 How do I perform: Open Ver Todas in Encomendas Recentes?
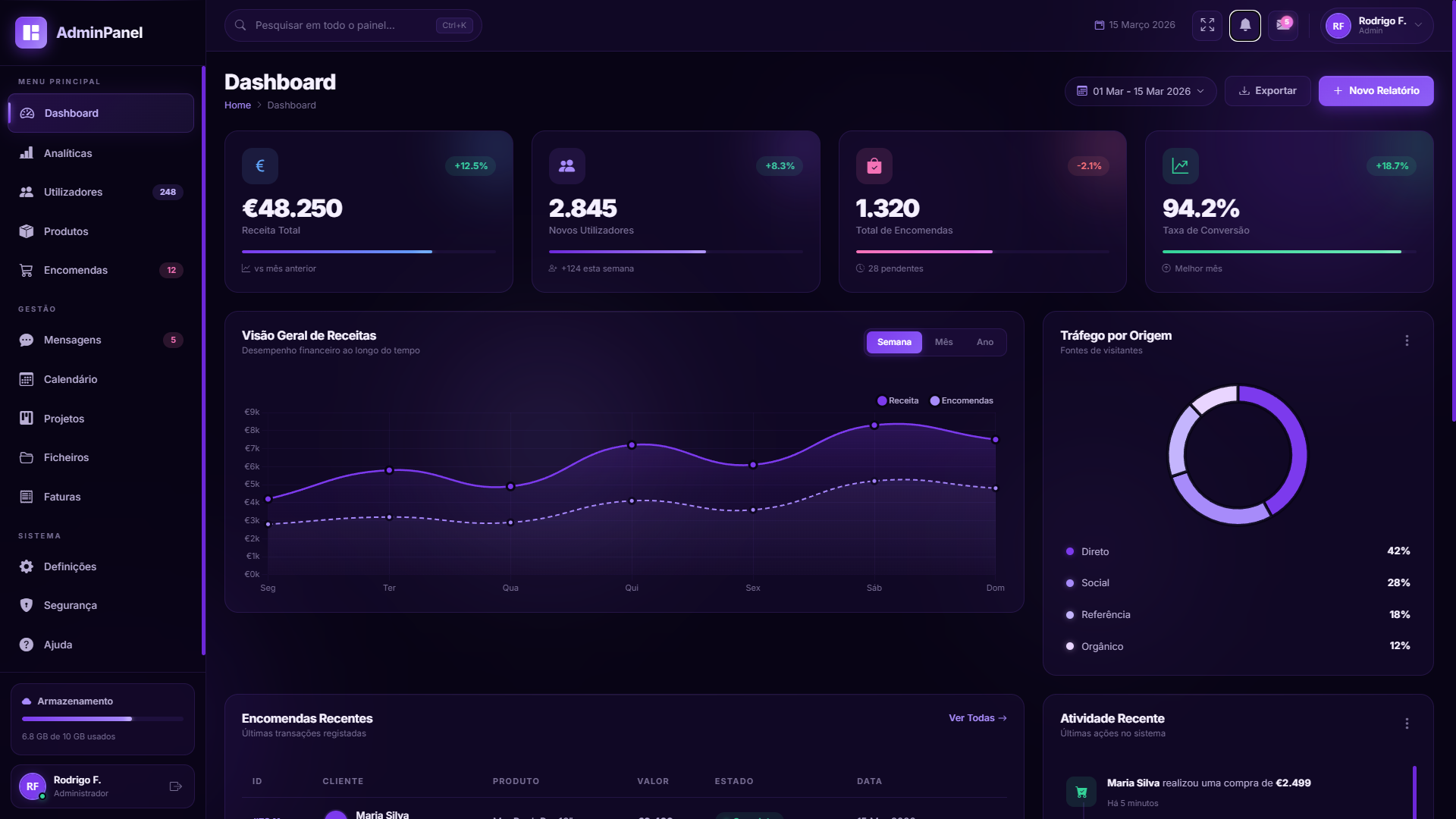pos(977,718)
